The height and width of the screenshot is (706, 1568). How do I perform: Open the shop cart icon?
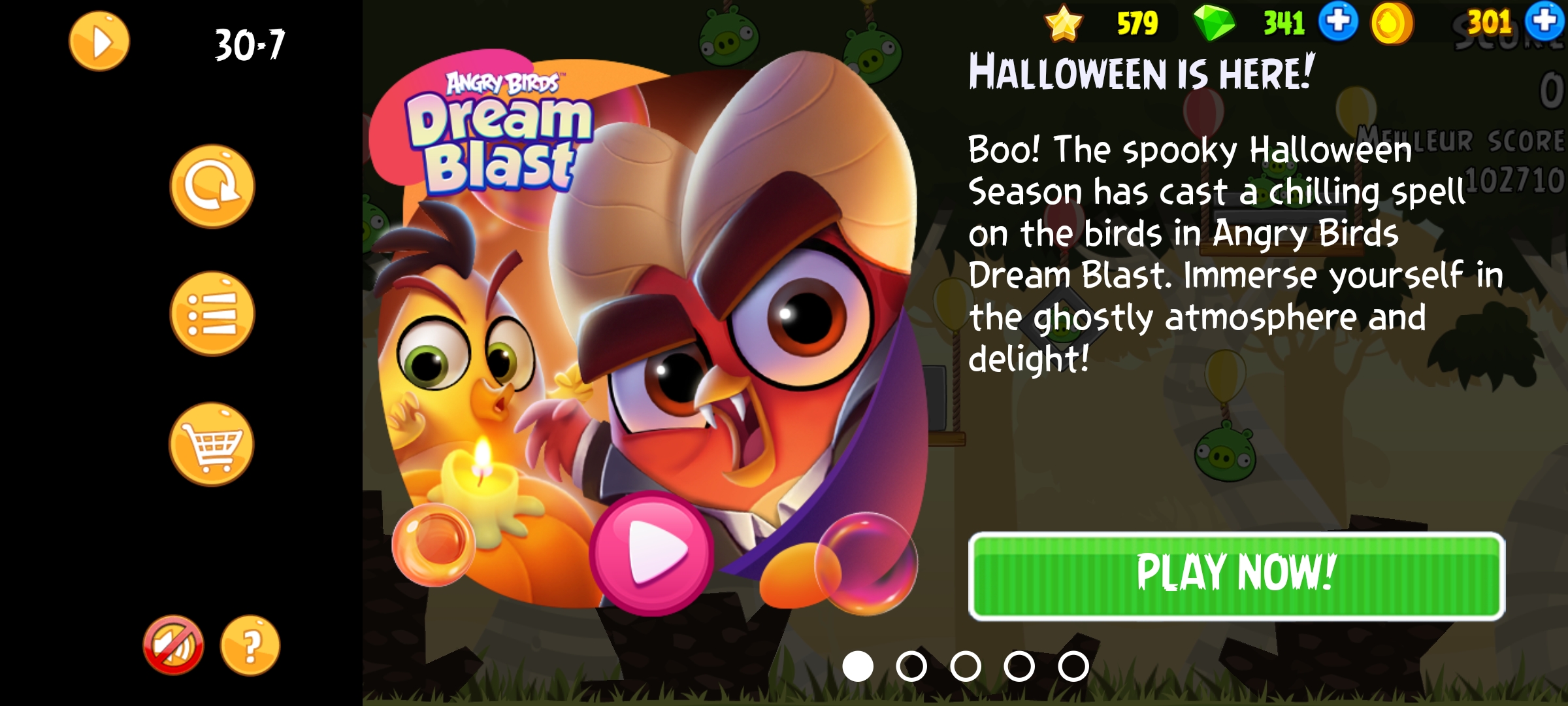[x=212, y=445]
